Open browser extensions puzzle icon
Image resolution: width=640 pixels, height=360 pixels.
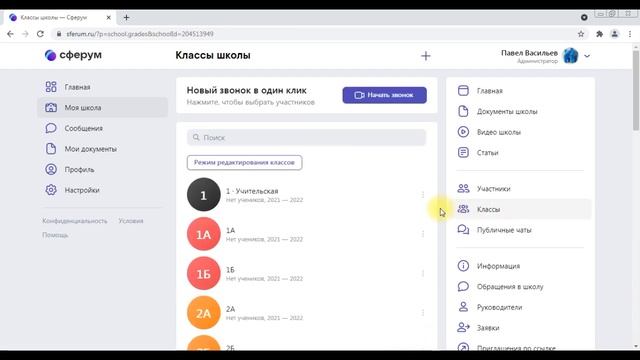point(599,34)
